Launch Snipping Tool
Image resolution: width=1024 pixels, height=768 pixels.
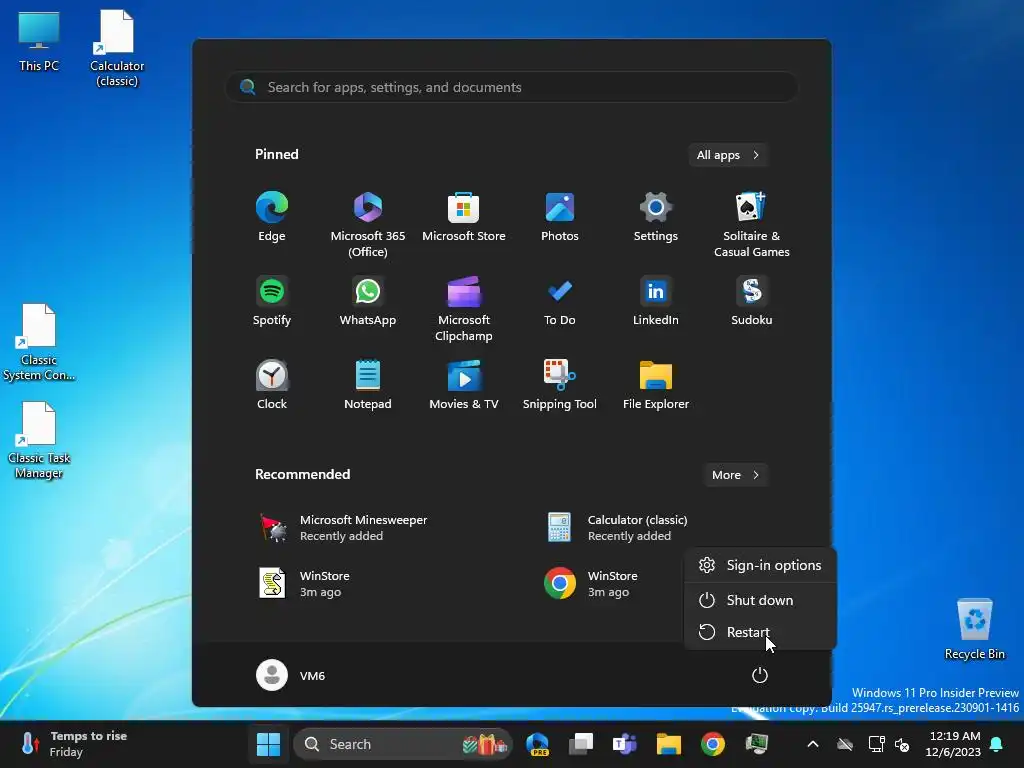pos(560,385)
